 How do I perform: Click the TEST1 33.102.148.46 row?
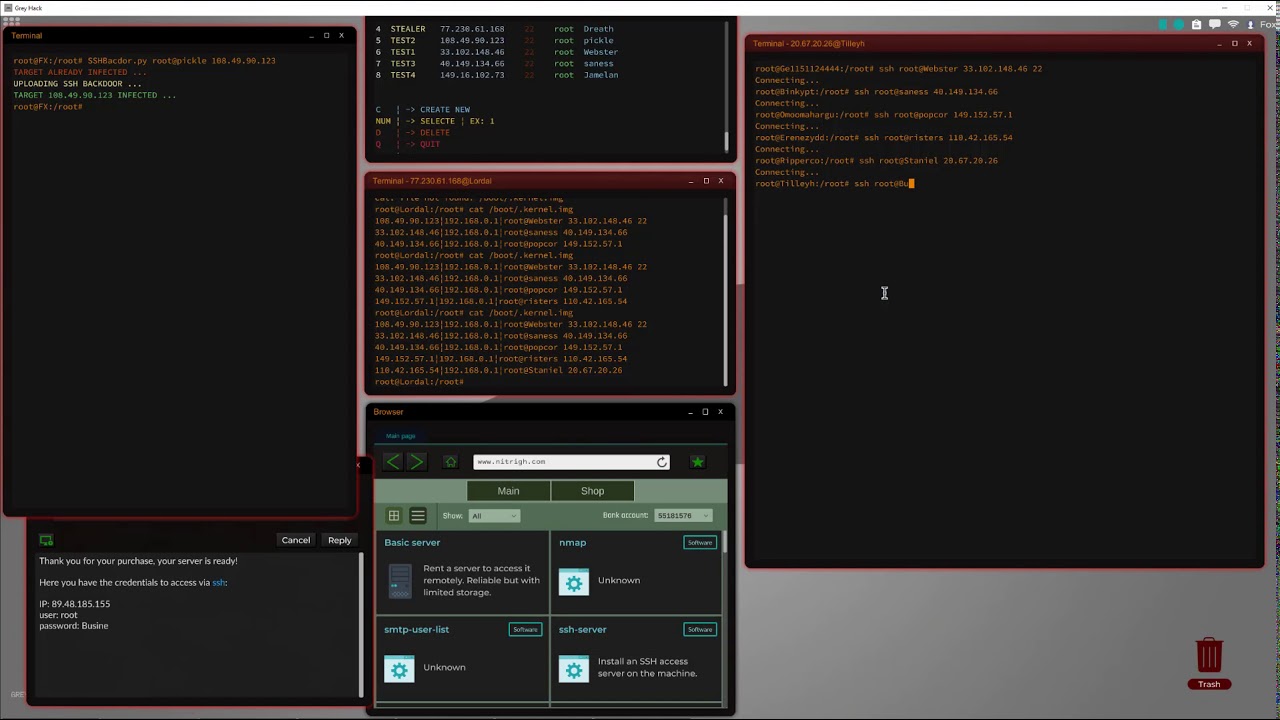point(495,52)
